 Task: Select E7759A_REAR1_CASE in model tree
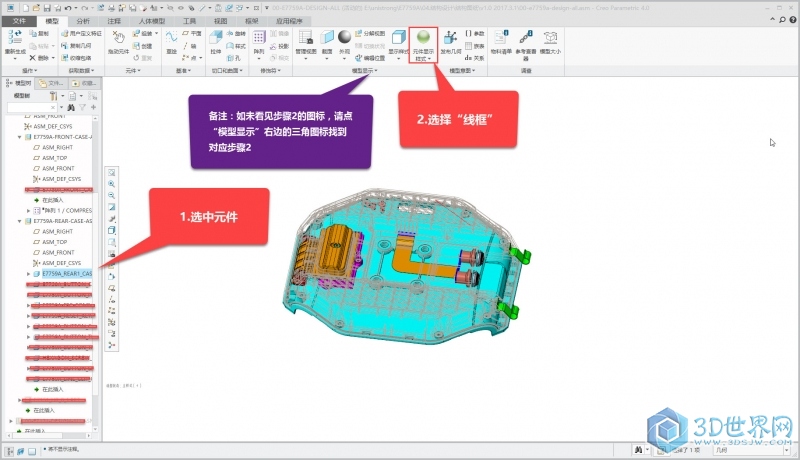(66, 273)
